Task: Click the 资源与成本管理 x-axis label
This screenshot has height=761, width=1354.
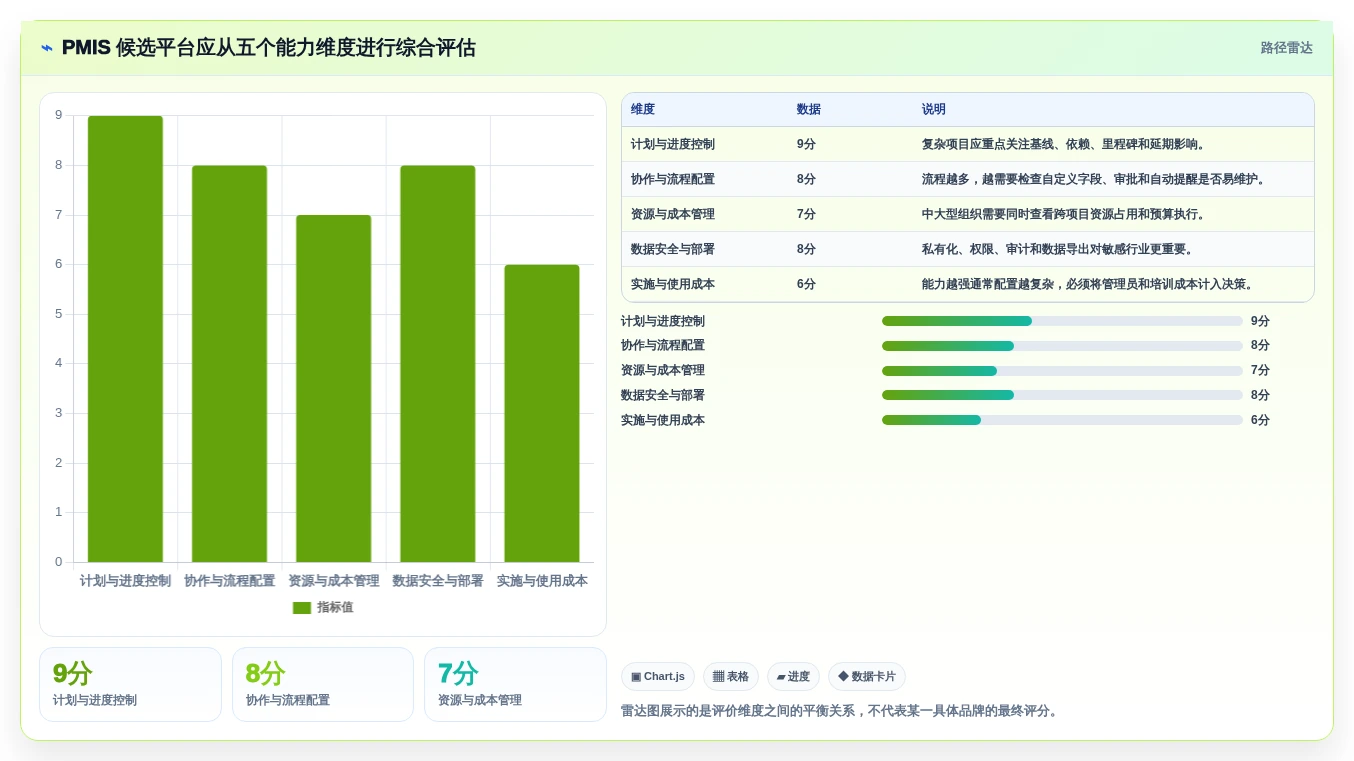Action: pyautogui.click(x=333, y=581)
